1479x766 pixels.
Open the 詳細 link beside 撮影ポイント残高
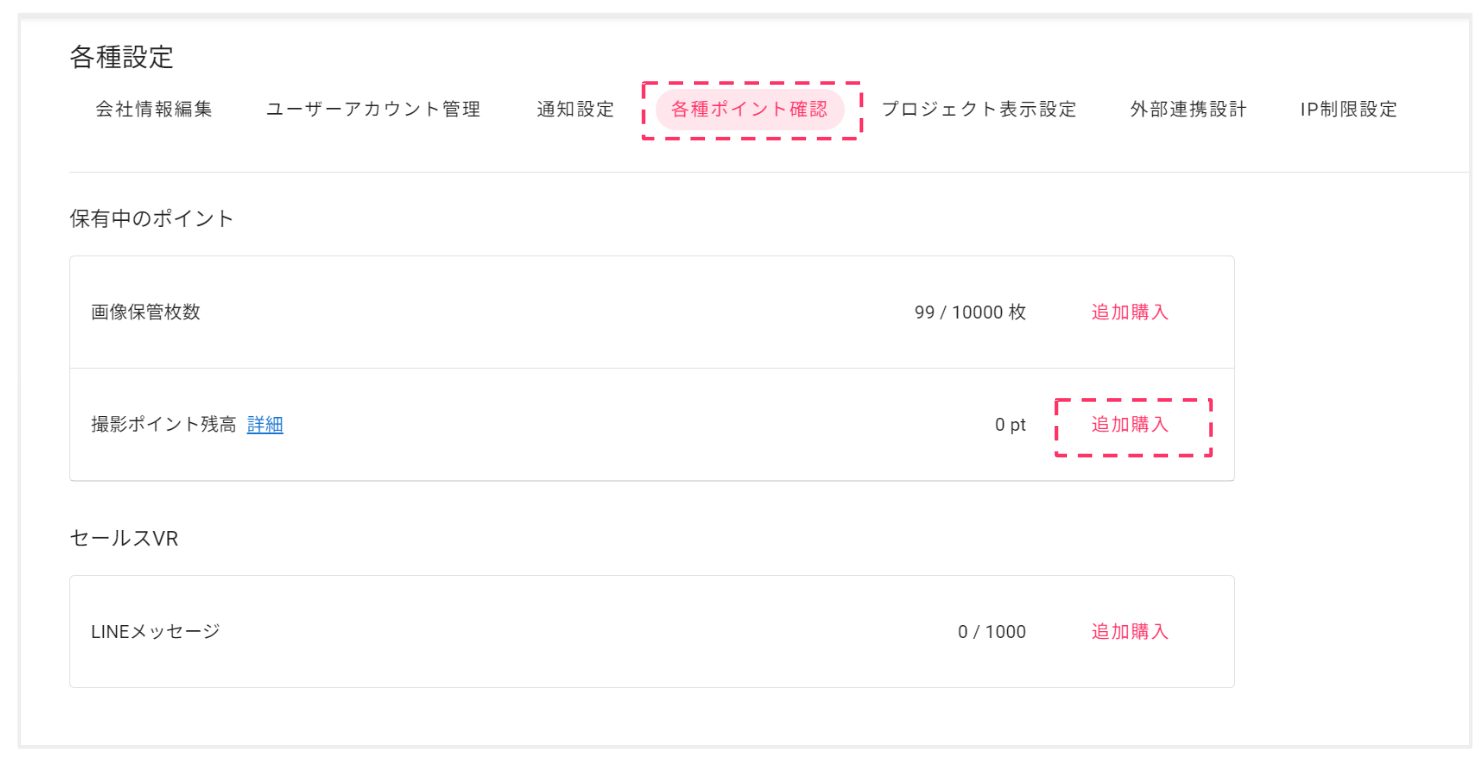[x=265, y=425]
